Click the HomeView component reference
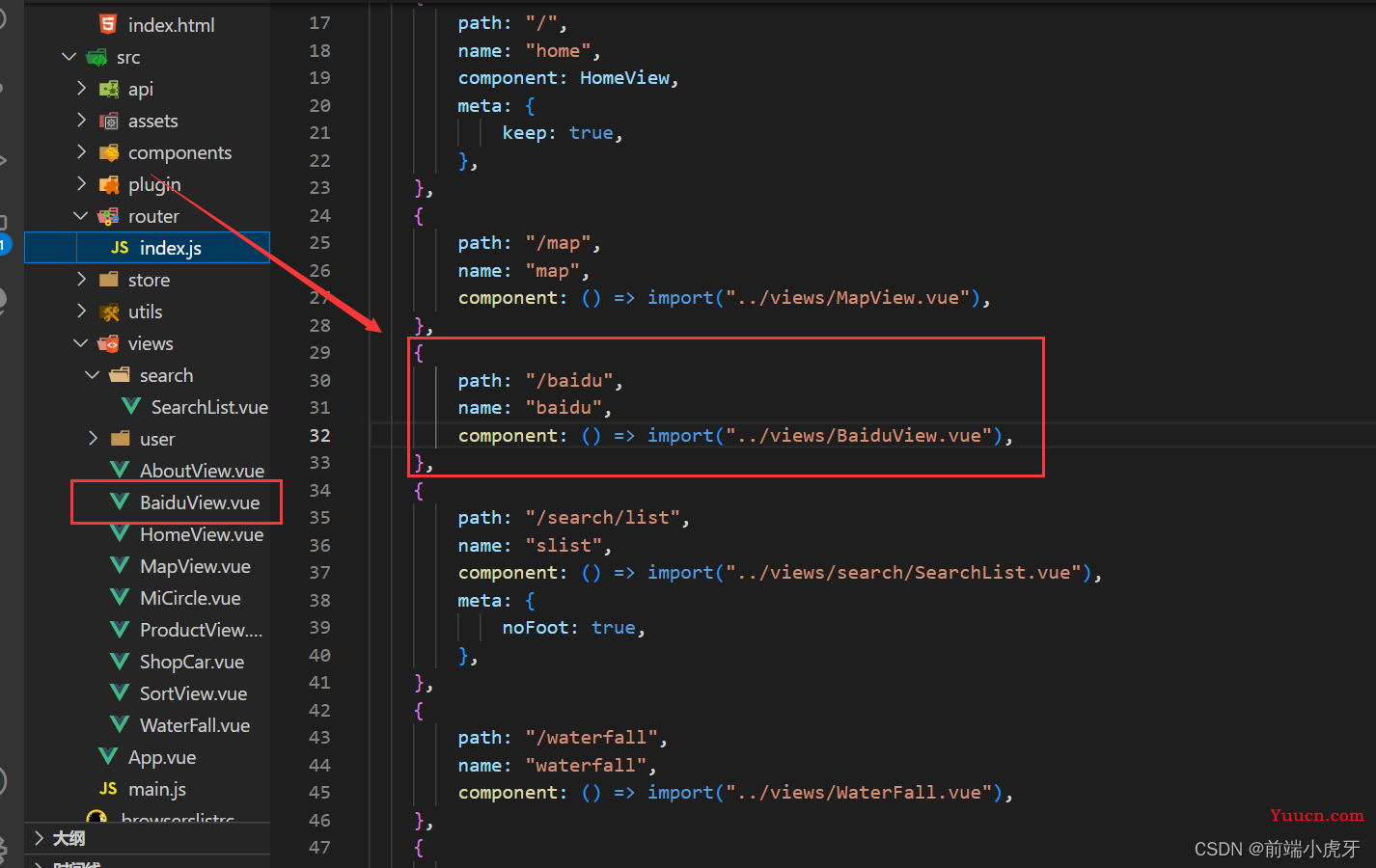Screen dimensions: 1376x868 point(624,78)
